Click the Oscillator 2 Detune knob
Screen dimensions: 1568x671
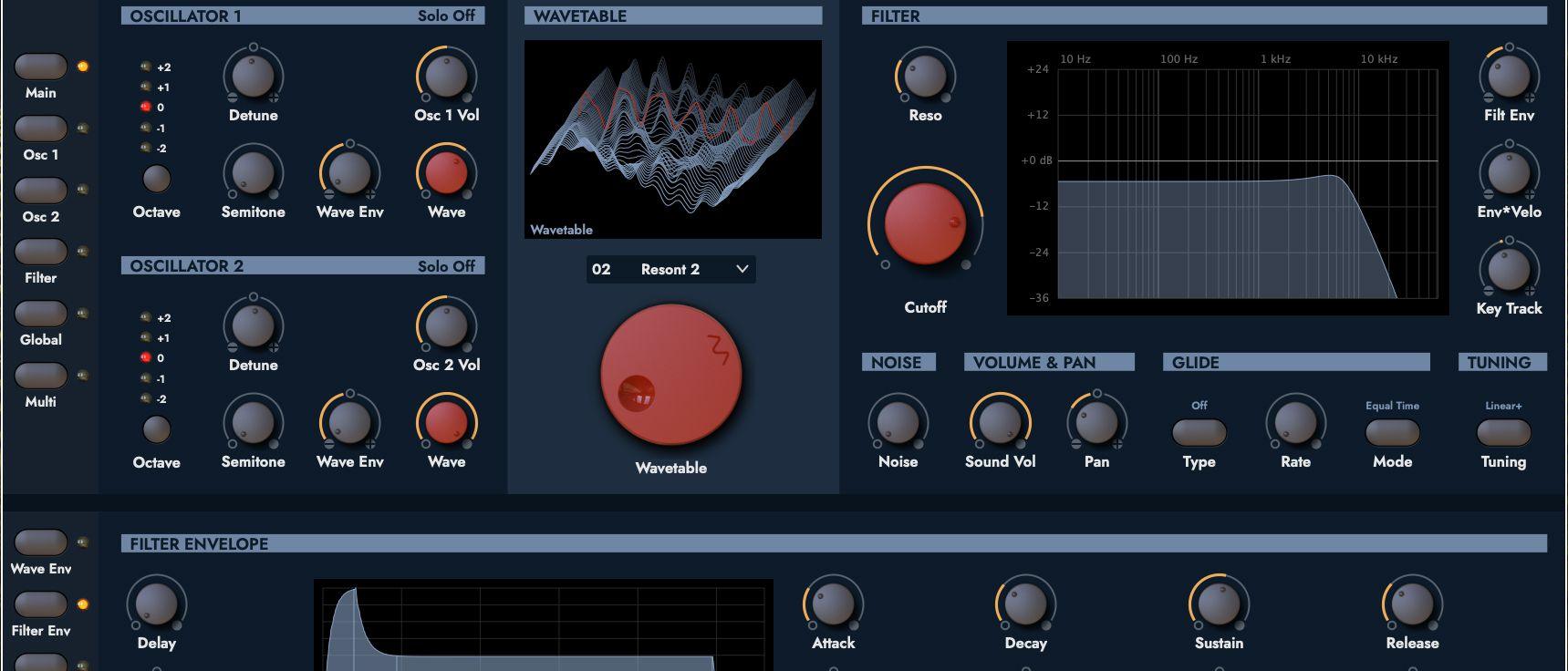(253, 325)
